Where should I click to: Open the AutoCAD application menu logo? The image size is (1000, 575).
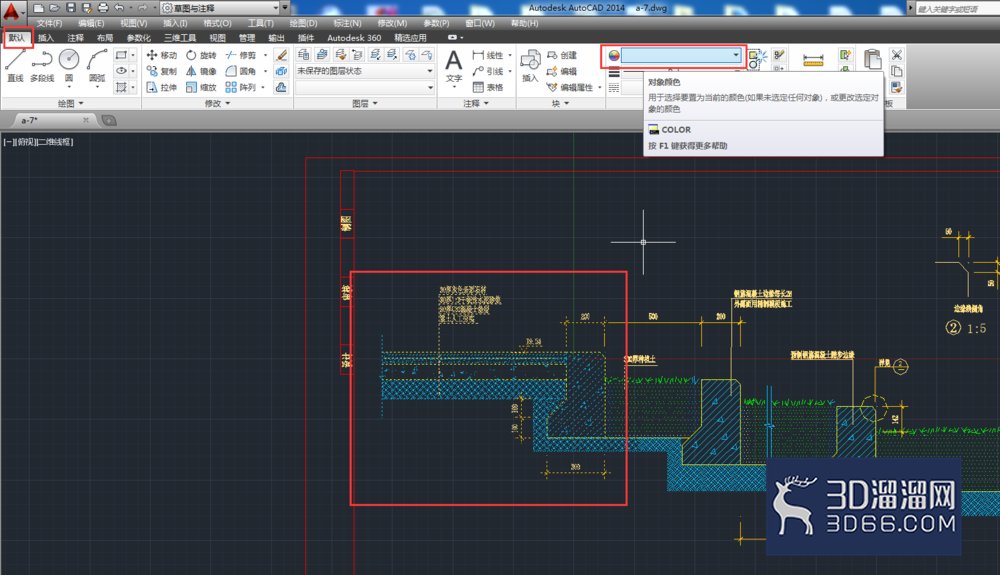pyautogui.click(x=12, y=11)
